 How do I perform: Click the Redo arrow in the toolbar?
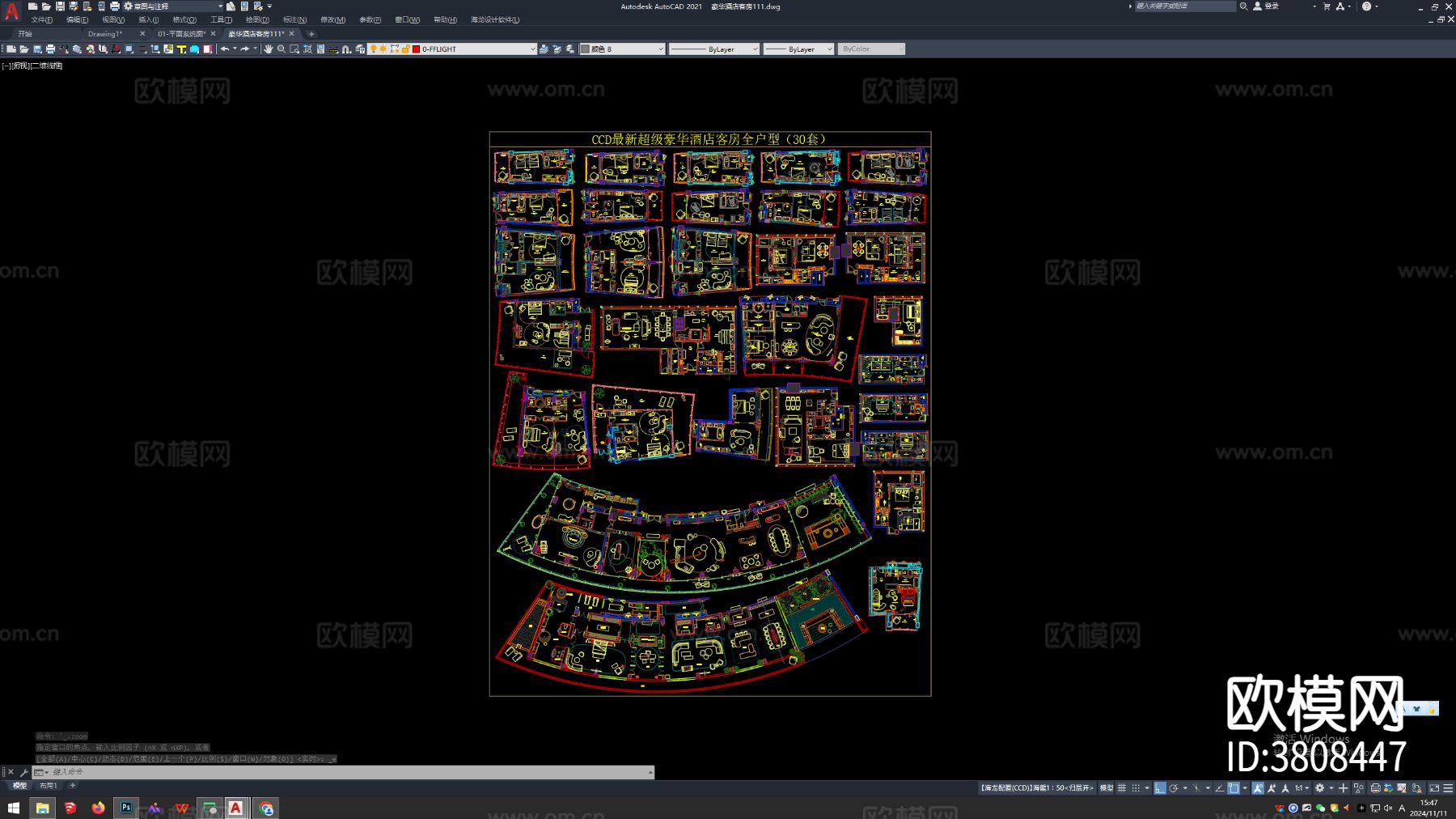(x=245, y=49)
